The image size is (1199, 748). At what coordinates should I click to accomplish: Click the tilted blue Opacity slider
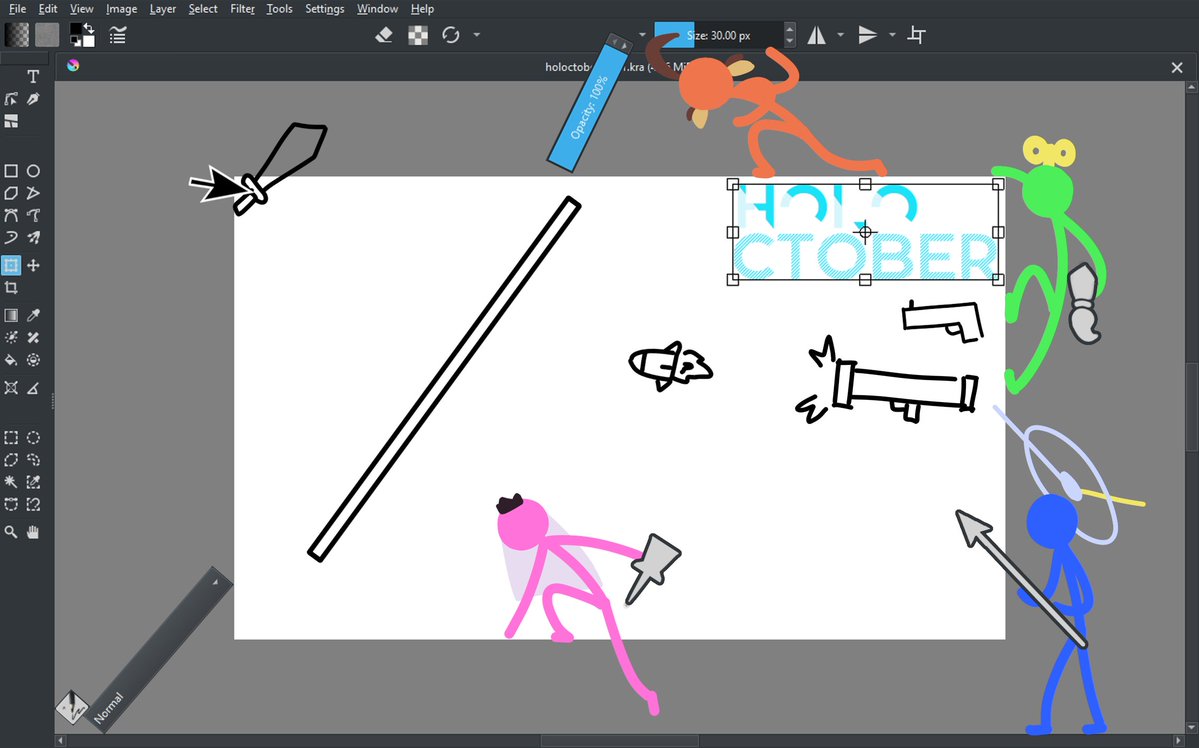(x=587, y=106)
